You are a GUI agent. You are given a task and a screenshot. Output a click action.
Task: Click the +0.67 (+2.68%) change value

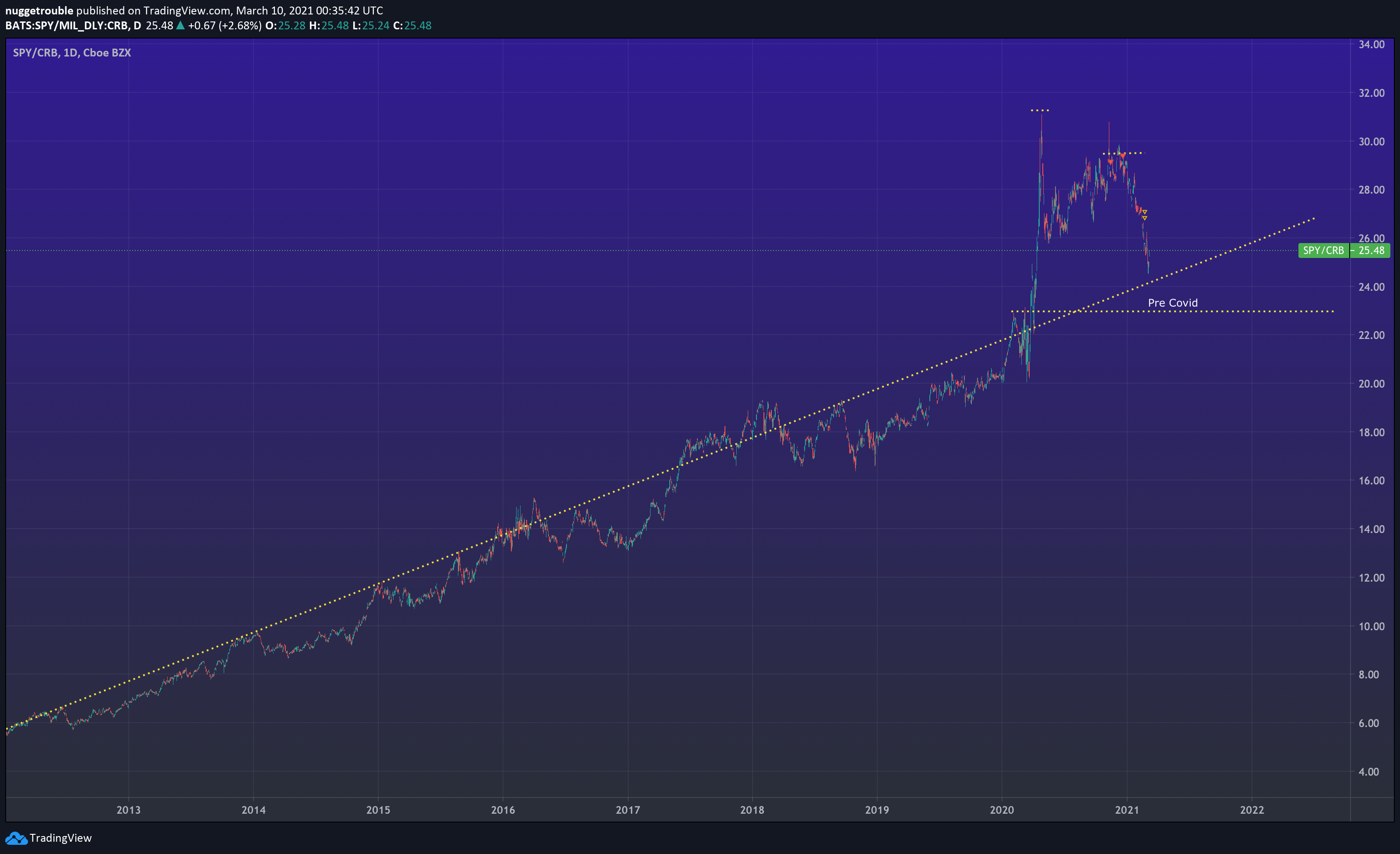(225, 25)
